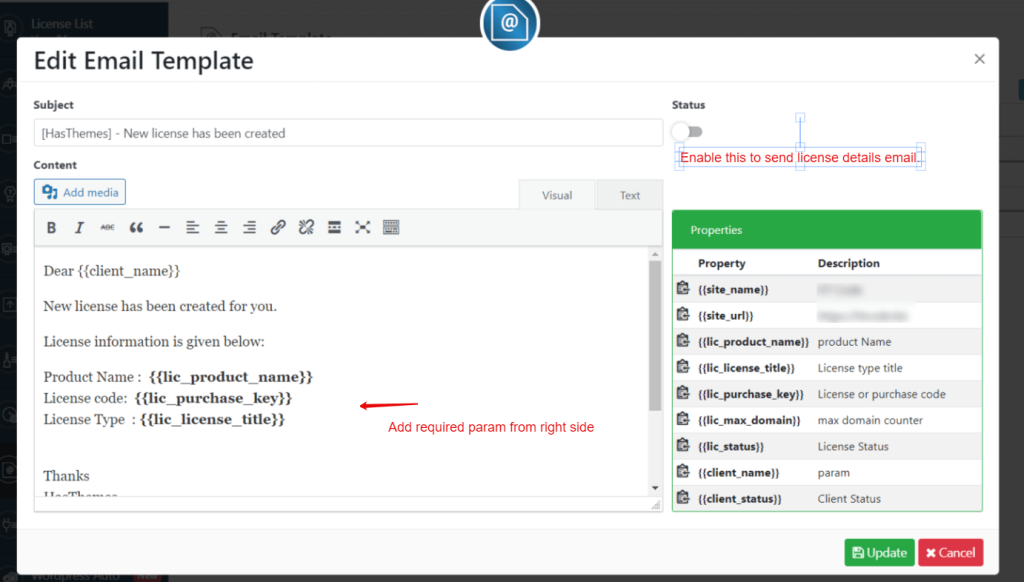The width and height of the screenshot is (1024, 582).
Task: Click the Add media button
Action: click(79, 191)
